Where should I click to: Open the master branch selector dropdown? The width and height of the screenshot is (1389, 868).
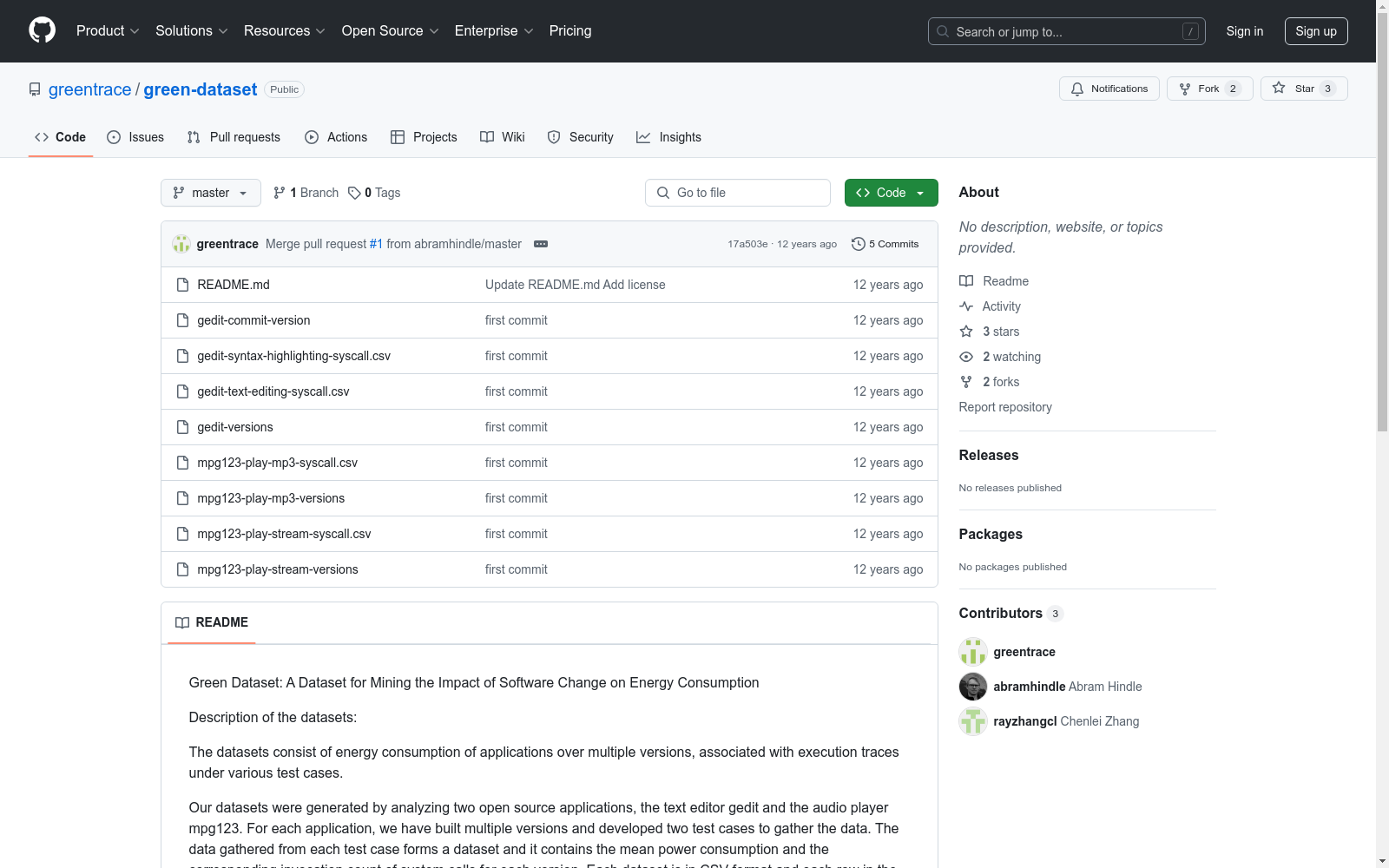pos(211,193)
